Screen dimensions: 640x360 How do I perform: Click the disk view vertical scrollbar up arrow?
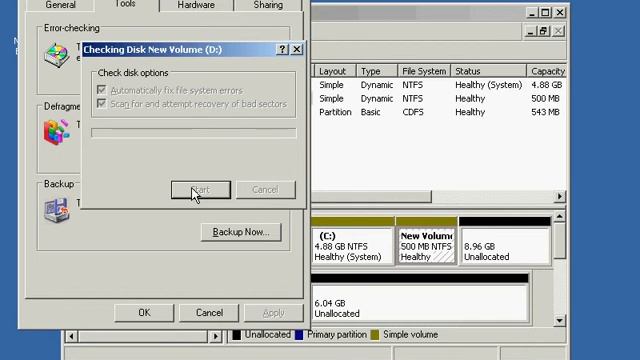click(x=560, y=216)
